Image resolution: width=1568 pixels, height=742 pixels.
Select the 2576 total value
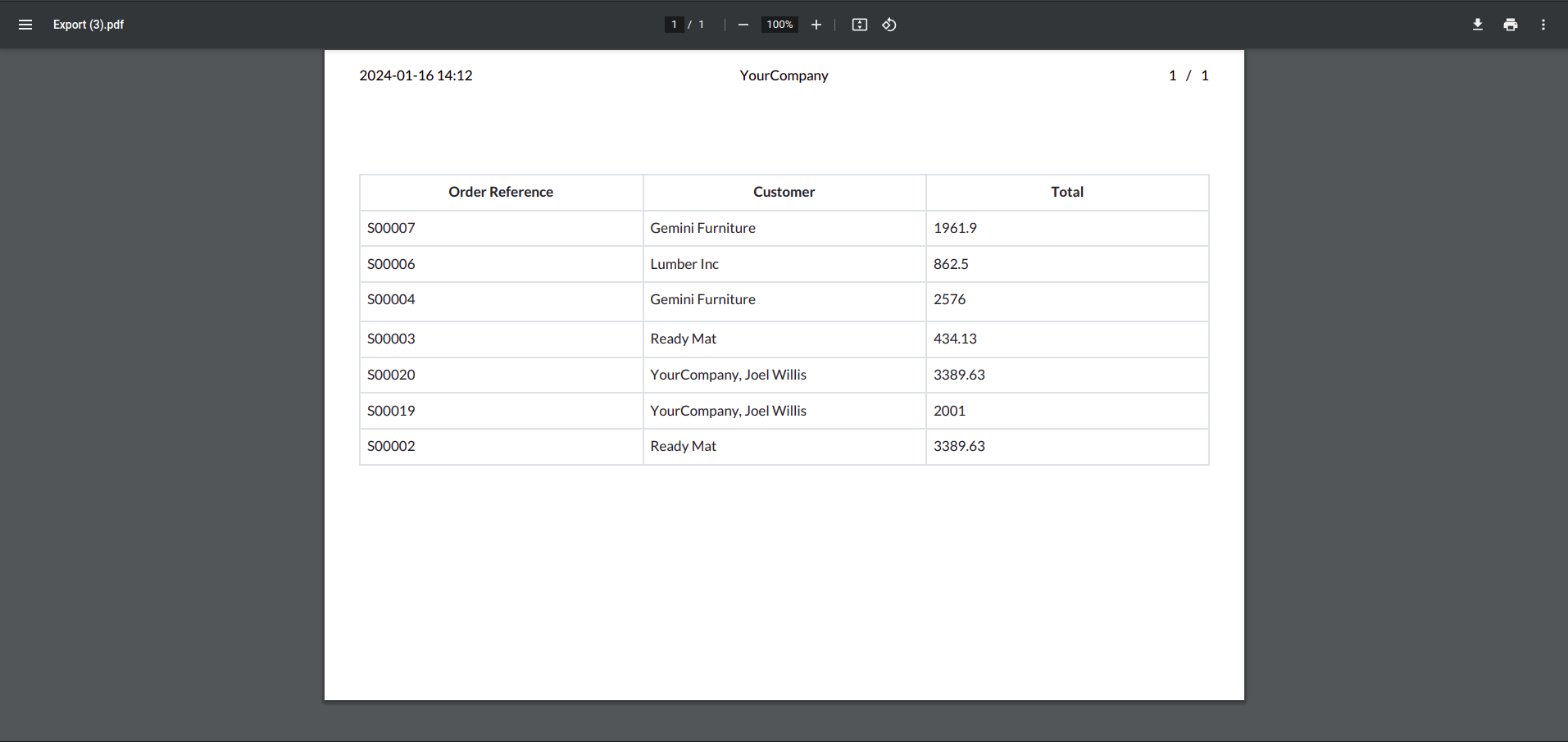point(949,299)
